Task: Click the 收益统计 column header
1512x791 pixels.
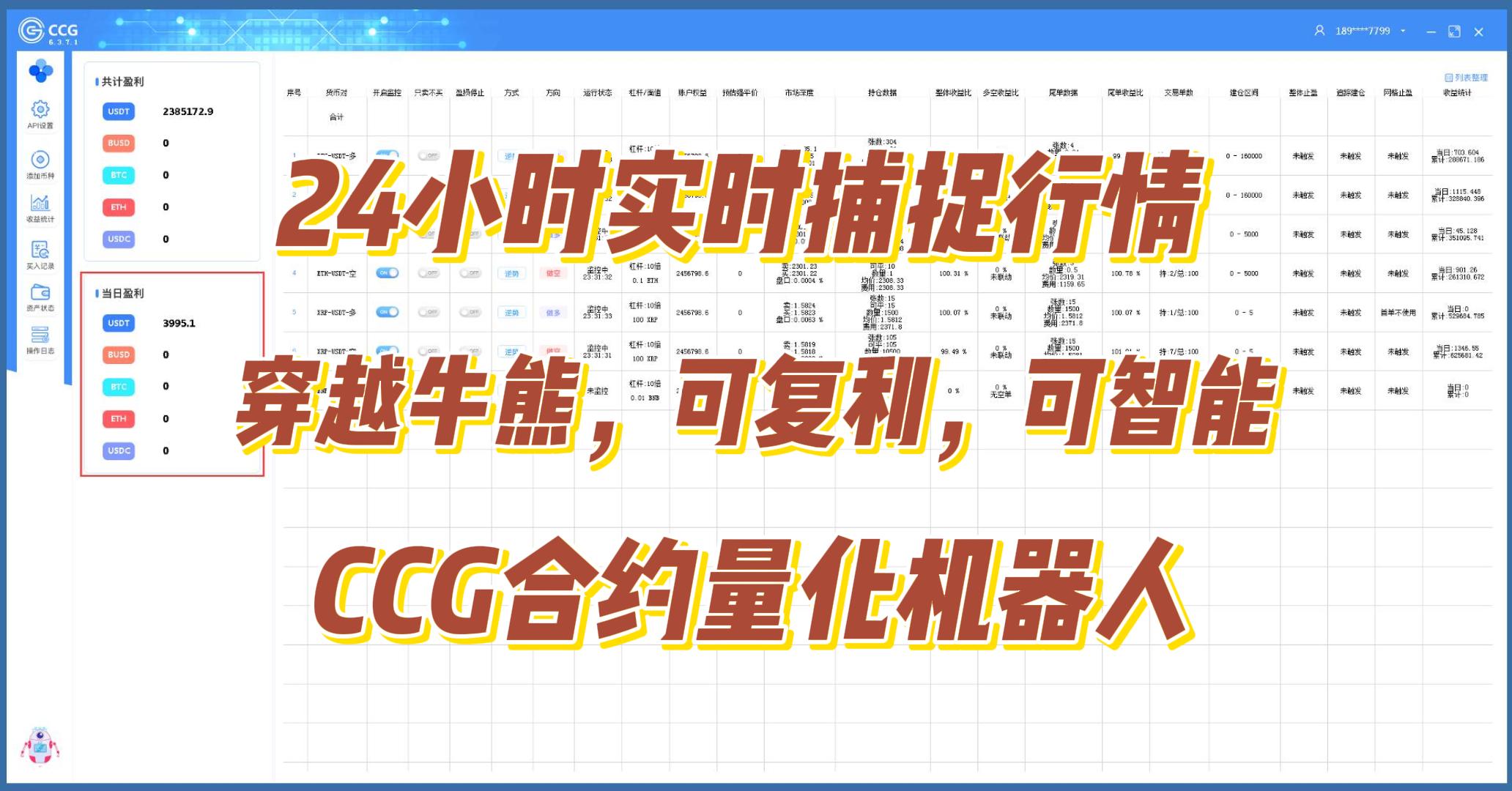Action: [x=1456, y=93]
